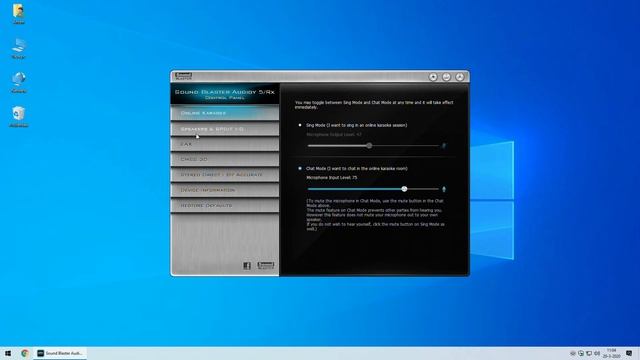Select the This PC desktop icon
This screenshot has height=360, width=640.
tap(18, 48)
